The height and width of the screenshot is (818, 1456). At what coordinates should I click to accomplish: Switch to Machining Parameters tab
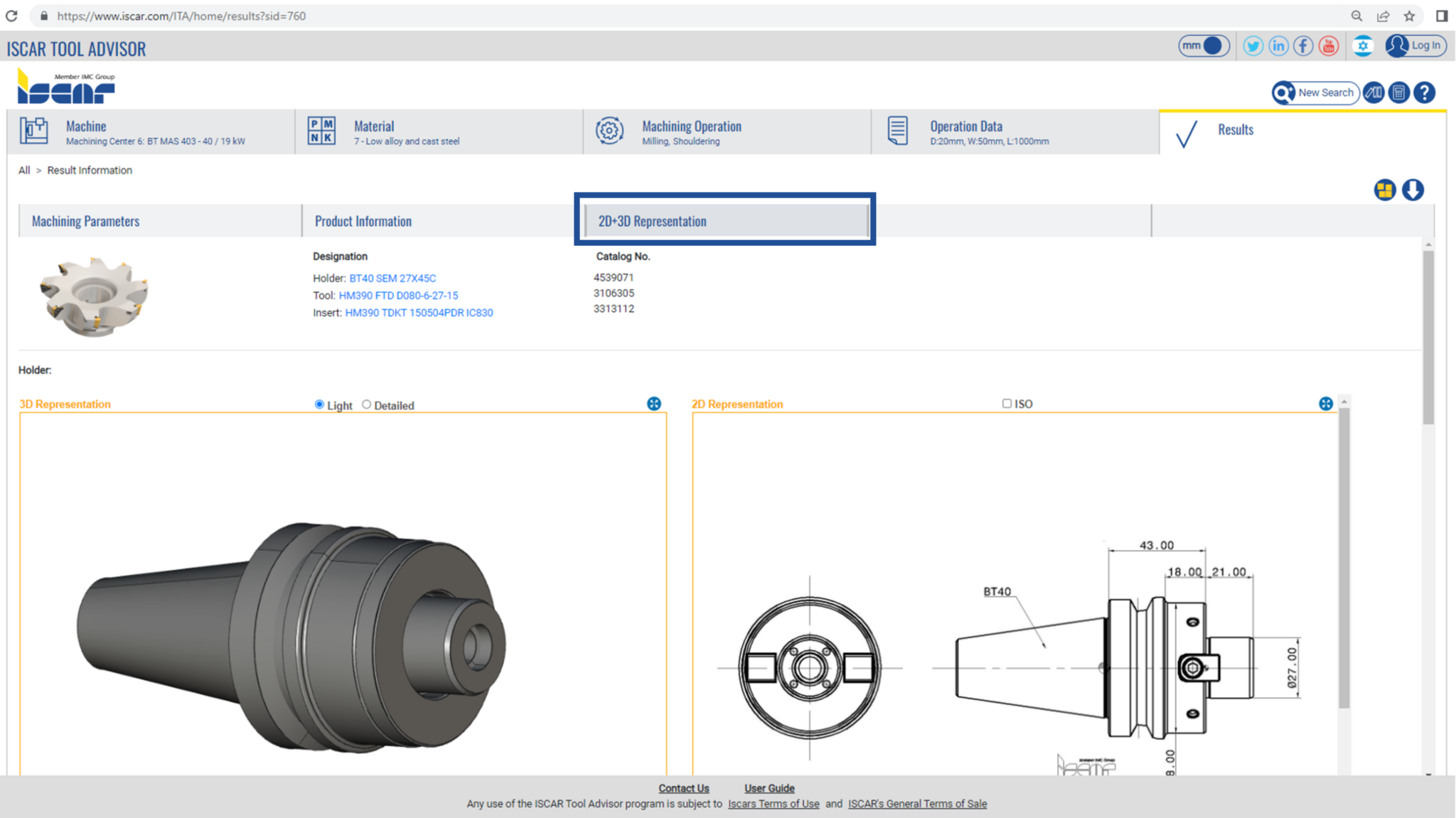coord(86,221)
